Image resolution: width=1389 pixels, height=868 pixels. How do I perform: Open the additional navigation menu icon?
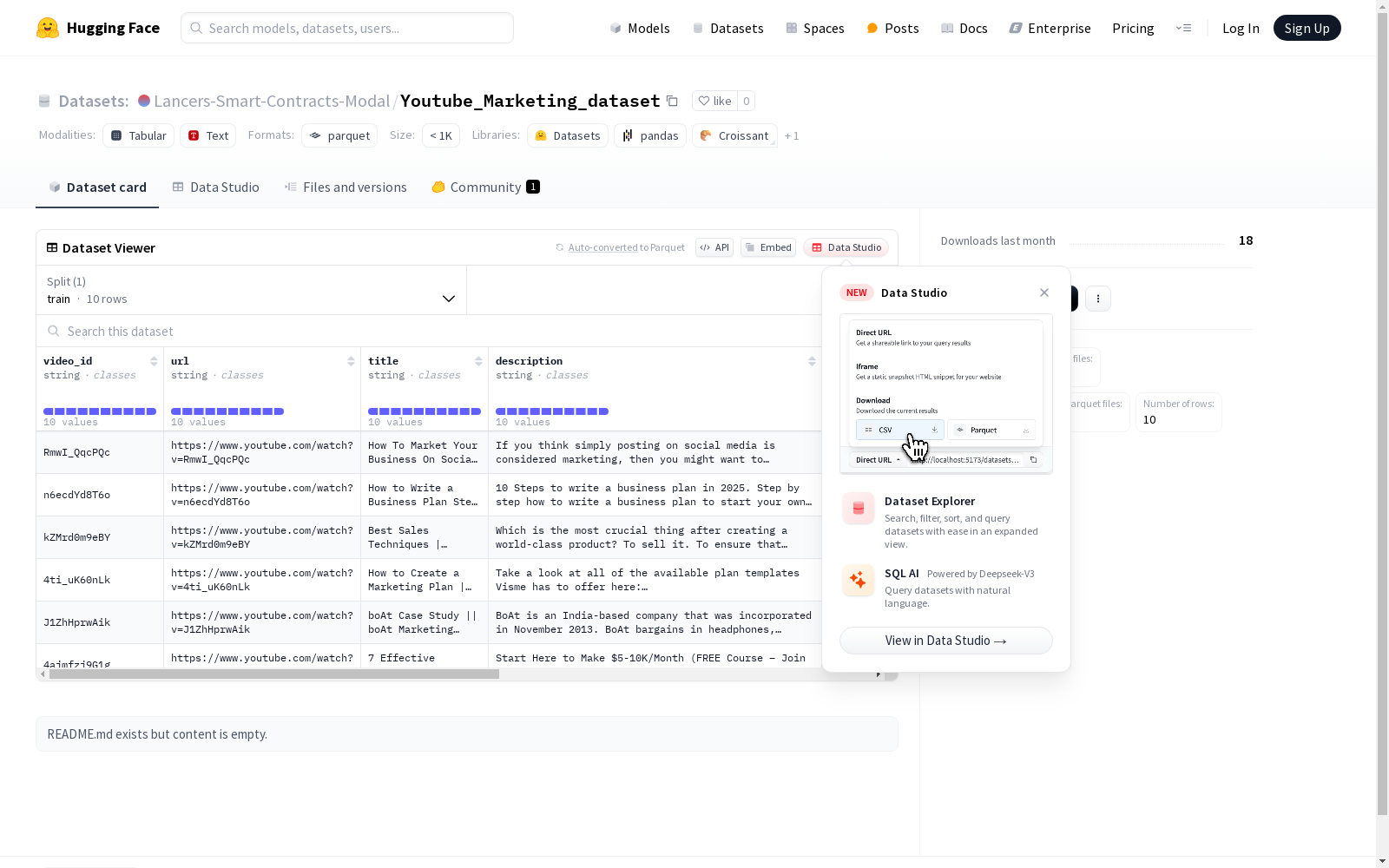tap(1183, 28)
